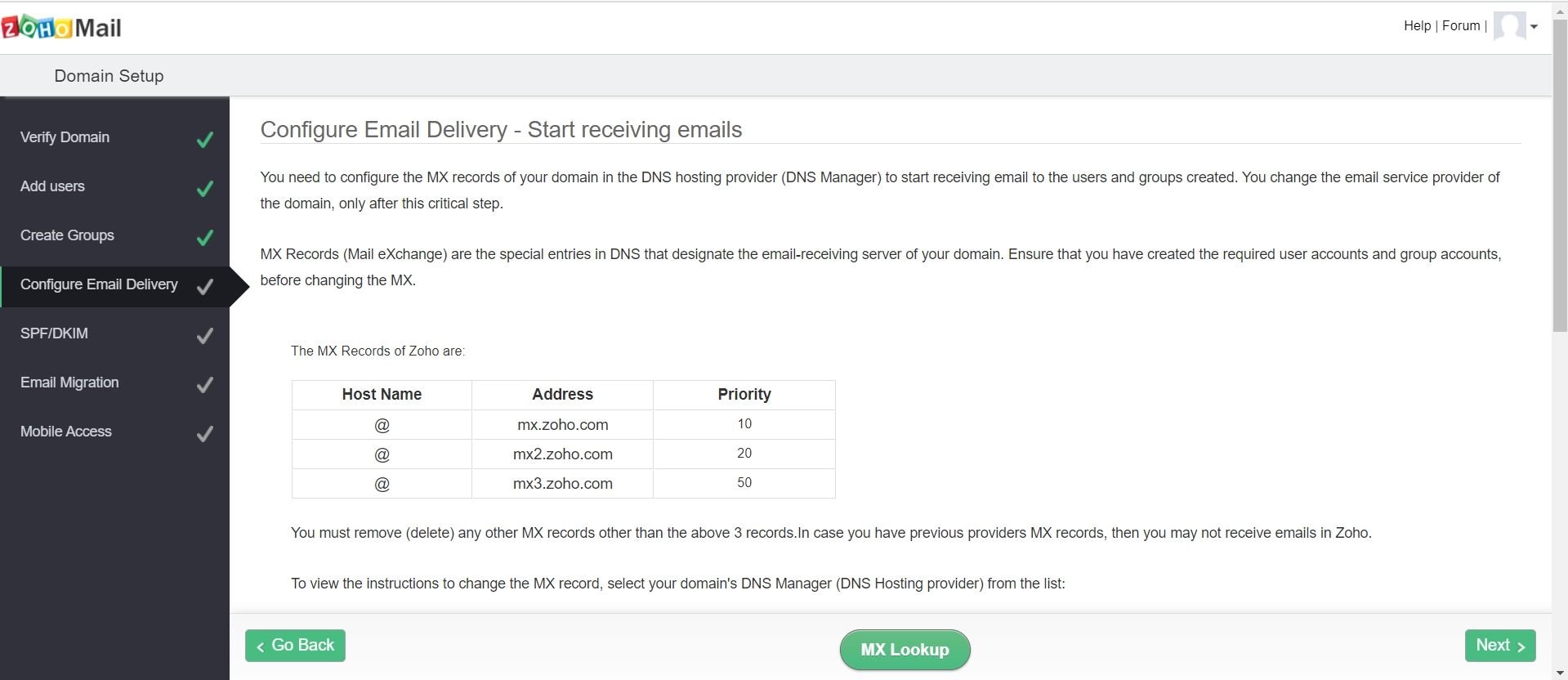Click the scrollbar down arrow
1568x680 pixels.
pos(1560,673)
